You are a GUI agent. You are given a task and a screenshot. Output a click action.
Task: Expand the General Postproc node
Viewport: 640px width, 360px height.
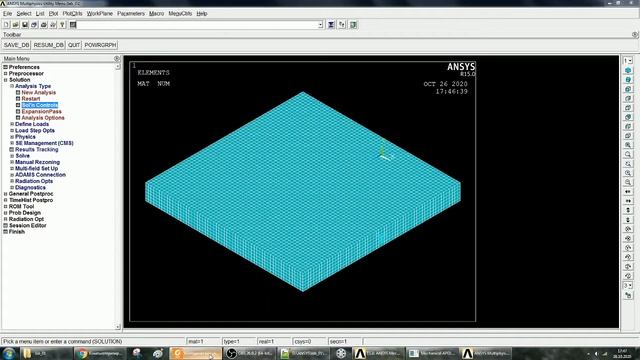click(6, 194)
